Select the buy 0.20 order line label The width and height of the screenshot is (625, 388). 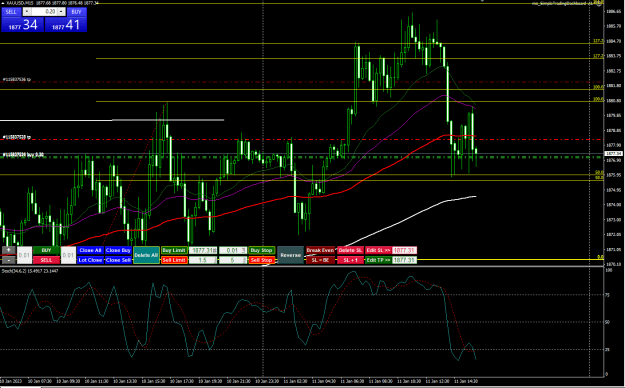click(23, 155)
